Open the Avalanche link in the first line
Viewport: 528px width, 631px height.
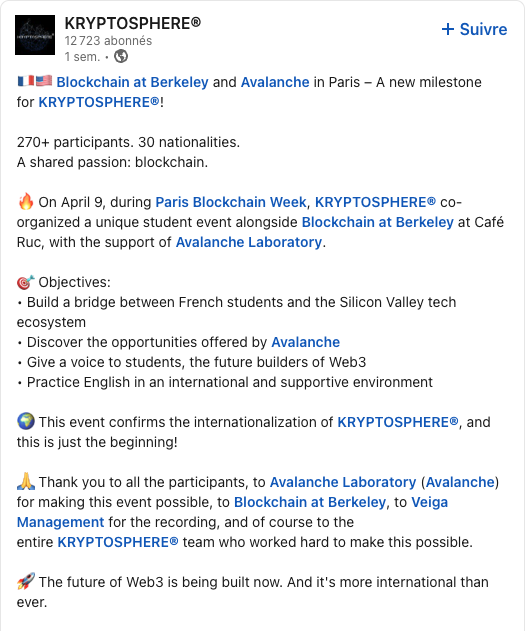[x=275, y=82]
